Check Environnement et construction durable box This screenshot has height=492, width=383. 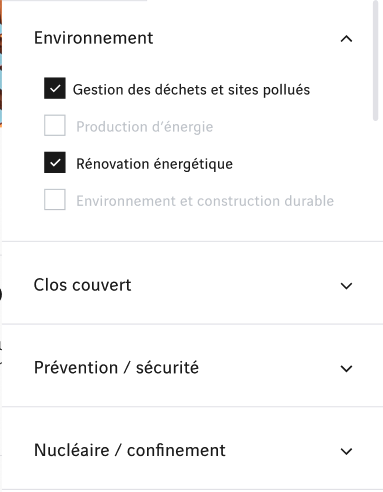[55, 199]
